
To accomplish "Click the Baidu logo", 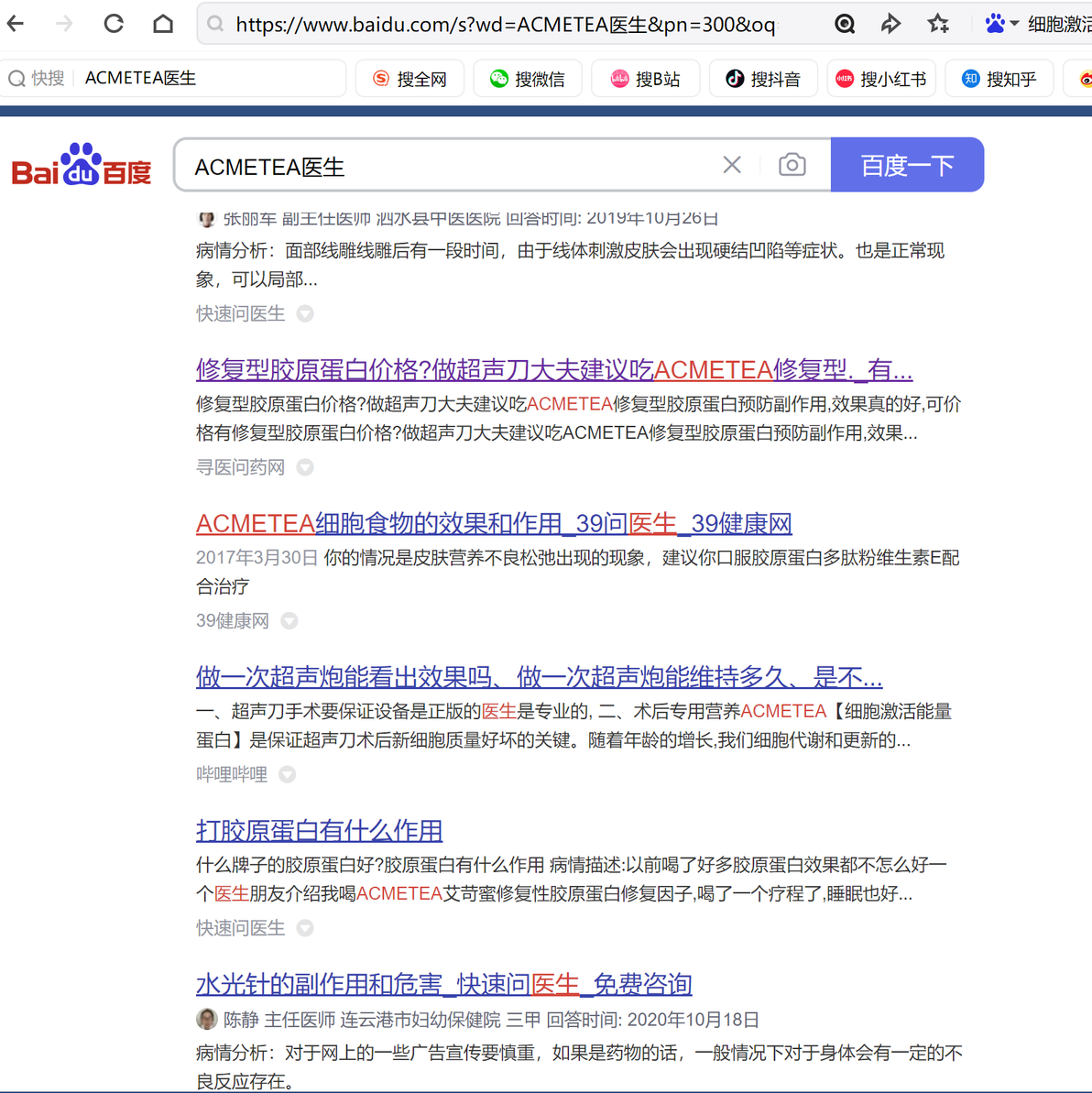I will pyautogui.click(x=82, y=165).
